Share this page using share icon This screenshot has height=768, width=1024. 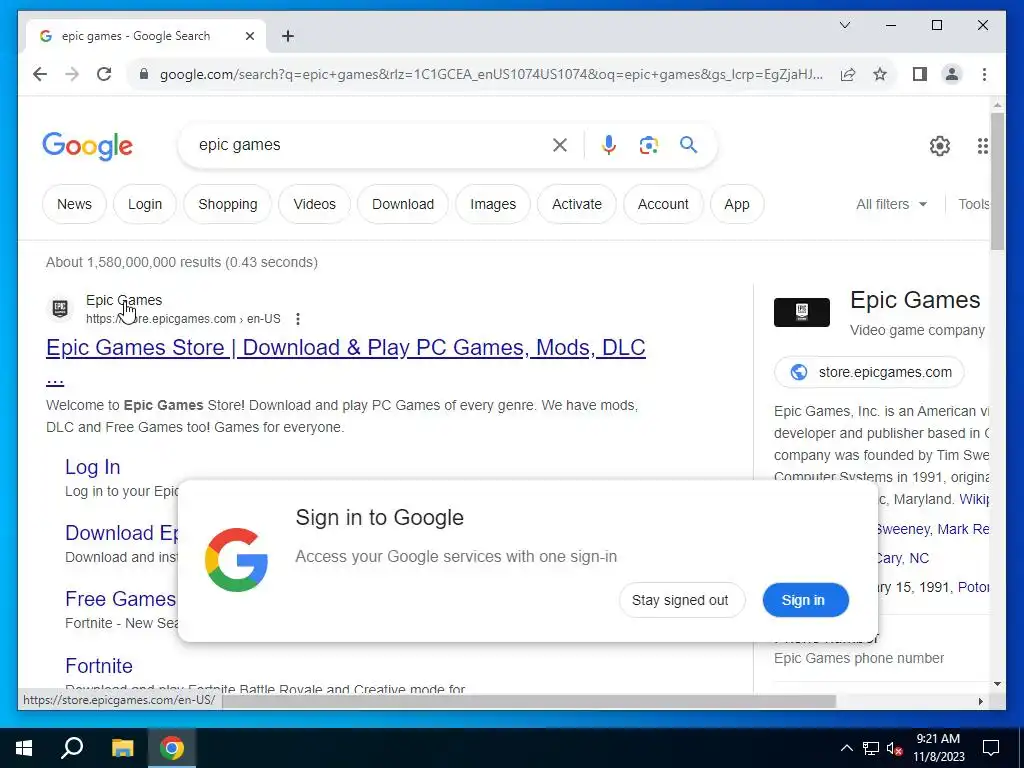pyautogui.click(x=848, y=74)
